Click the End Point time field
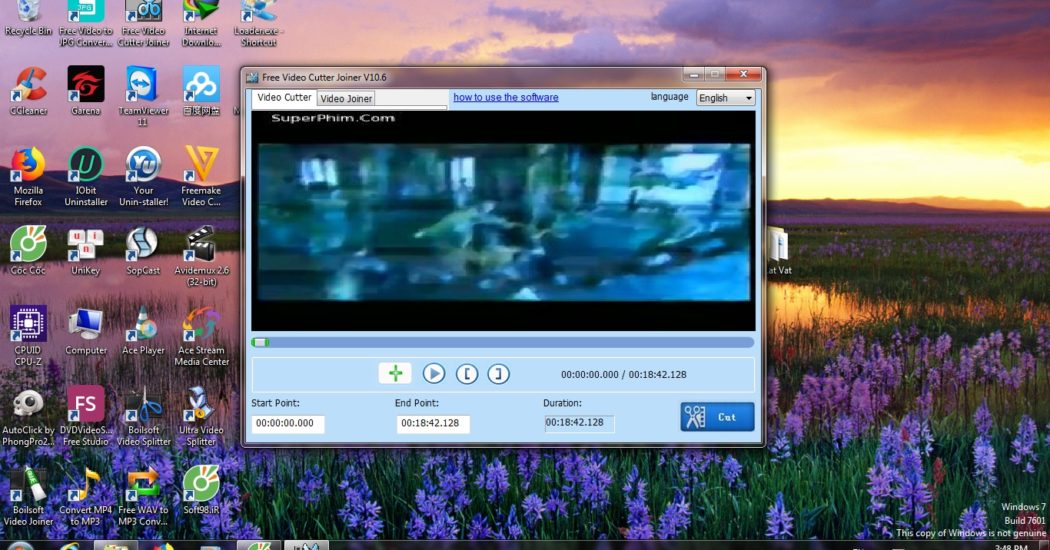Viewport: 1050px width, 550px height. point(433,423)
